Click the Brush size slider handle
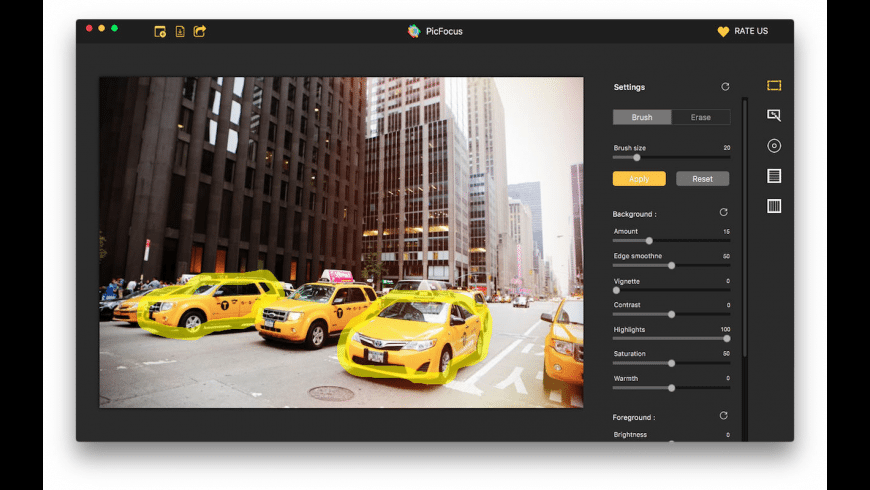 pos(637,158)
